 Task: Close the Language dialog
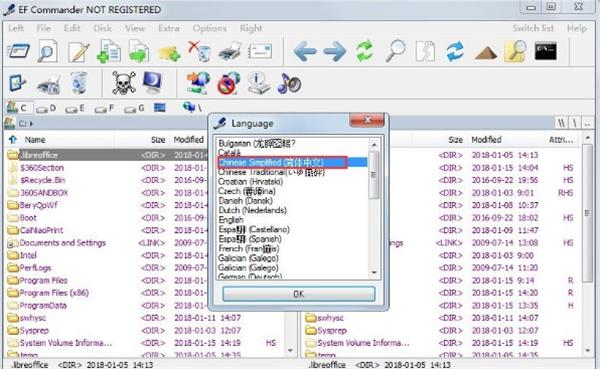[x=367, y=120]
